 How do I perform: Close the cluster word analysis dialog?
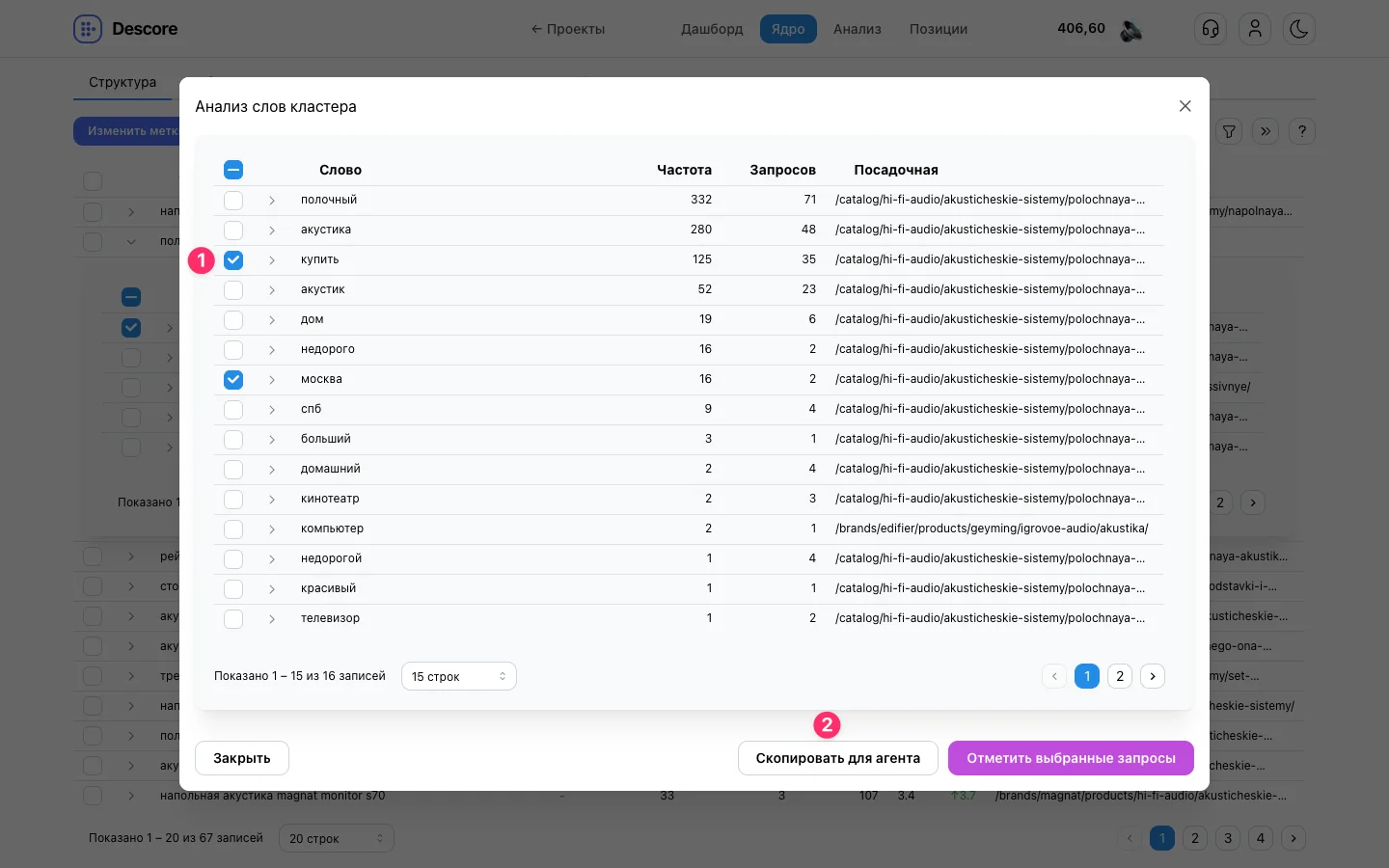pyautogui.click(x=1185, y=106)
